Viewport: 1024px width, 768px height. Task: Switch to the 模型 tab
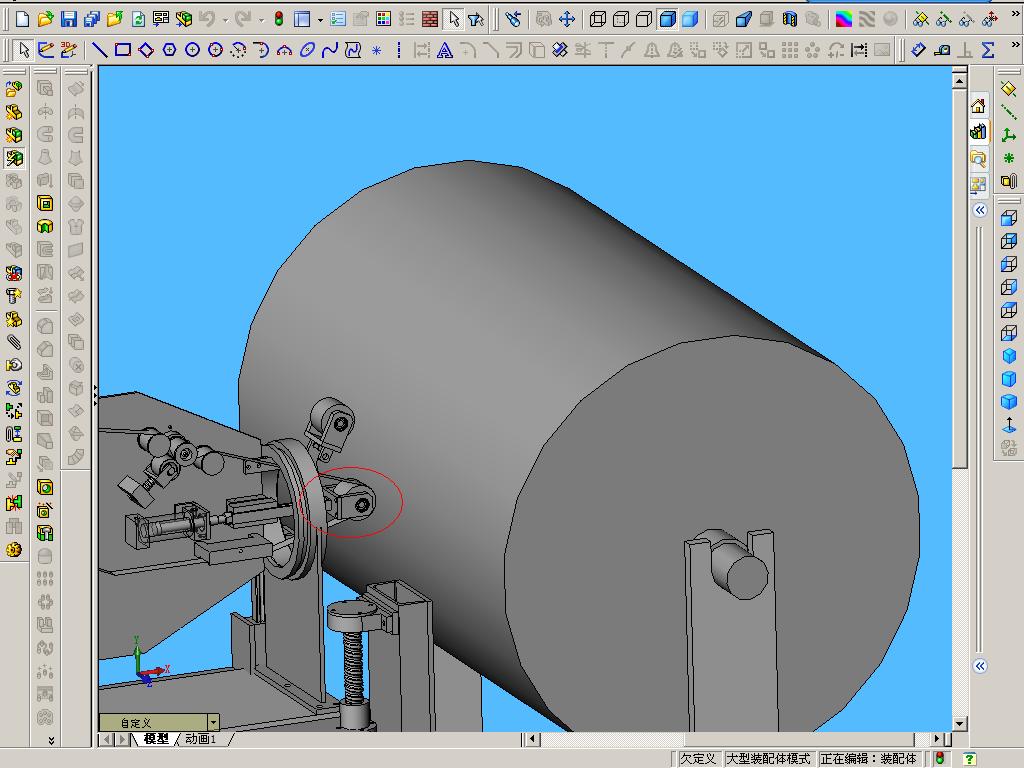156,739
